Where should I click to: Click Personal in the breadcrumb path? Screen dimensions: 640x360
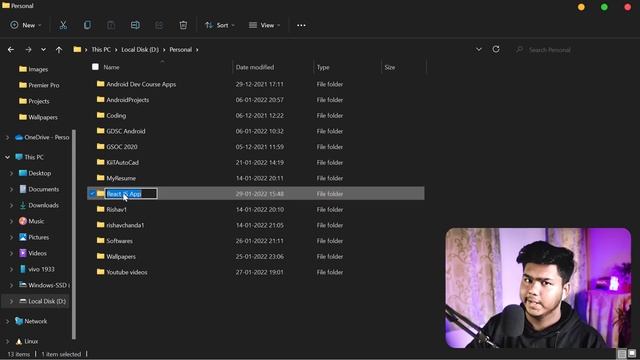(180, 49)
